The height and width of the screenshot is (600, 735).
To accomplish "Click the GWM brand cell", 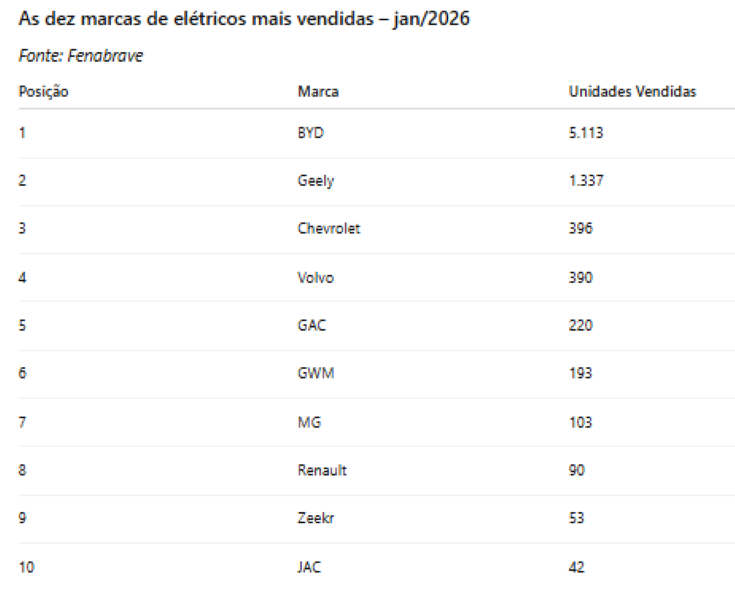I will point(314,373).
